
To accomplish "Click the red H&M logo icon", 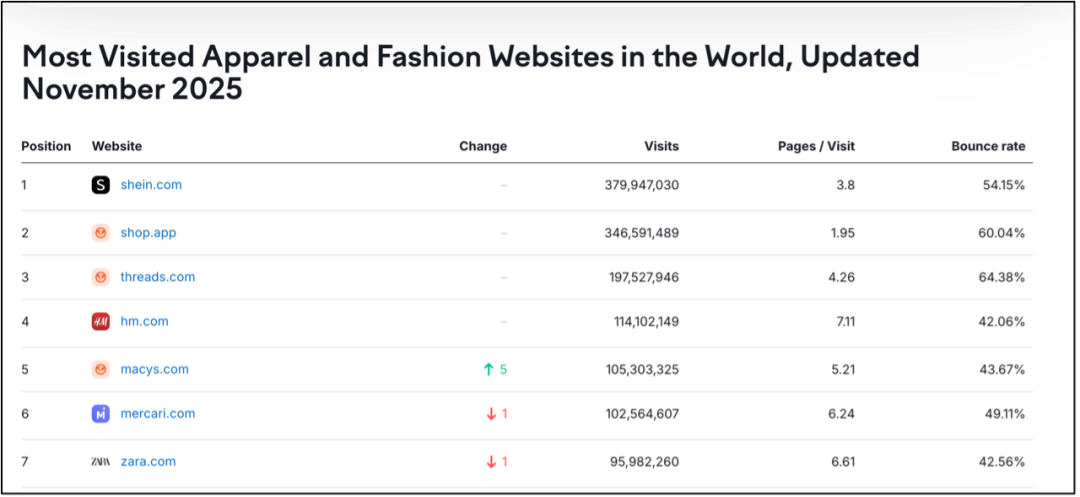I will coord(100,321).
